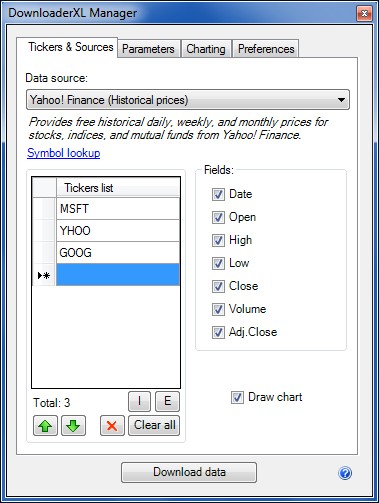Open the Symbol lookup link
379x503 pixels.
tap(64, 153)
